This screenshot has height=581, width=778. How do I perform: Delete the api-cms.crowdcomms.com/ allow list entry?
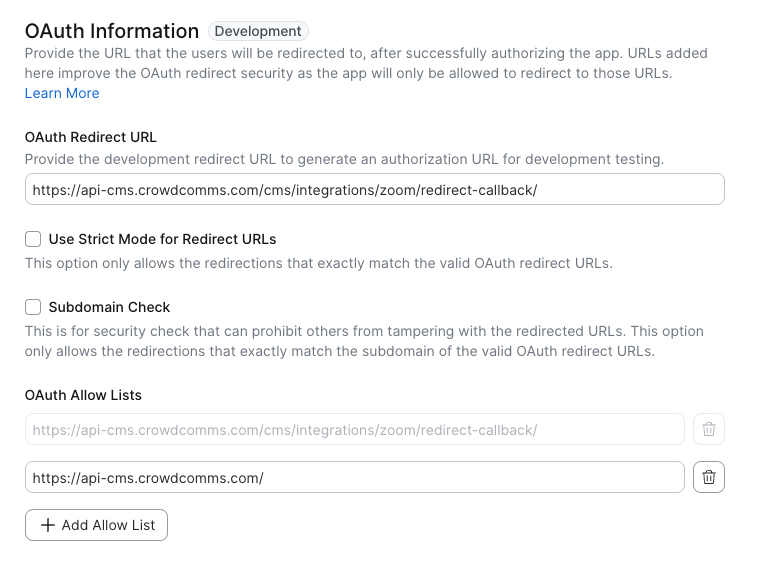[709, 477]
